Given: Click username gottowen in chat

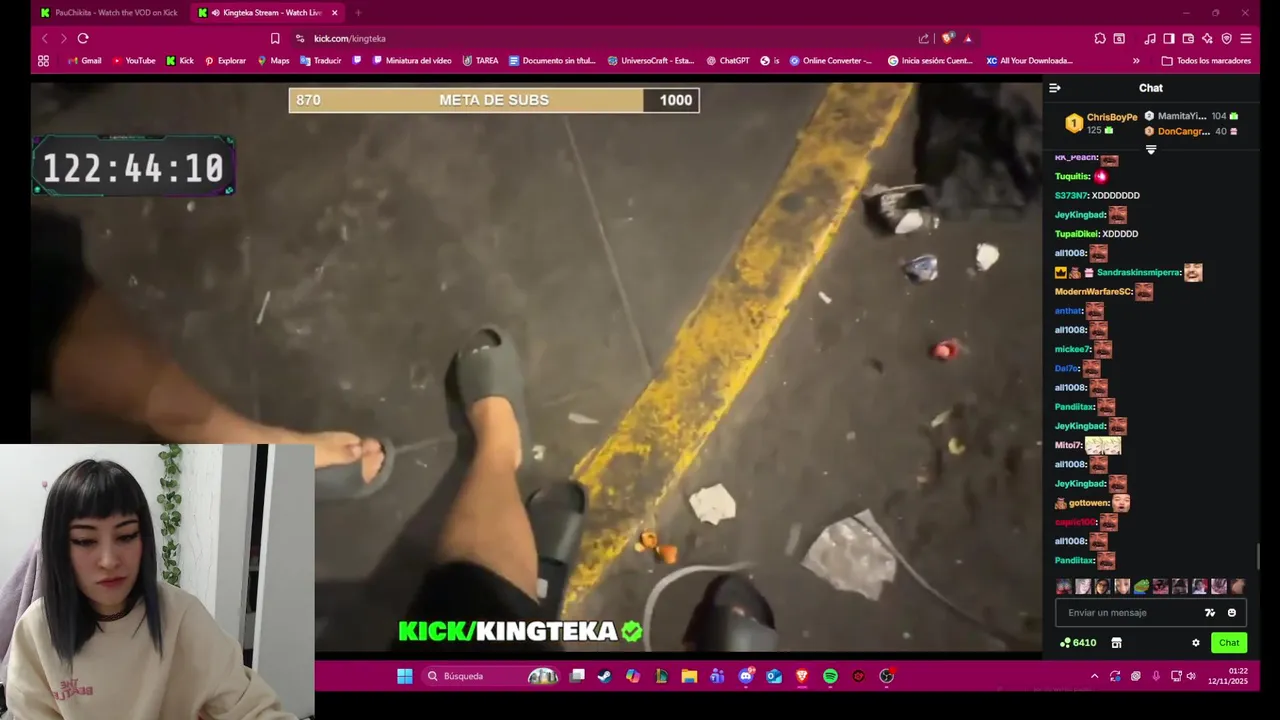Looking at the screenshot, I should 1089,503.
